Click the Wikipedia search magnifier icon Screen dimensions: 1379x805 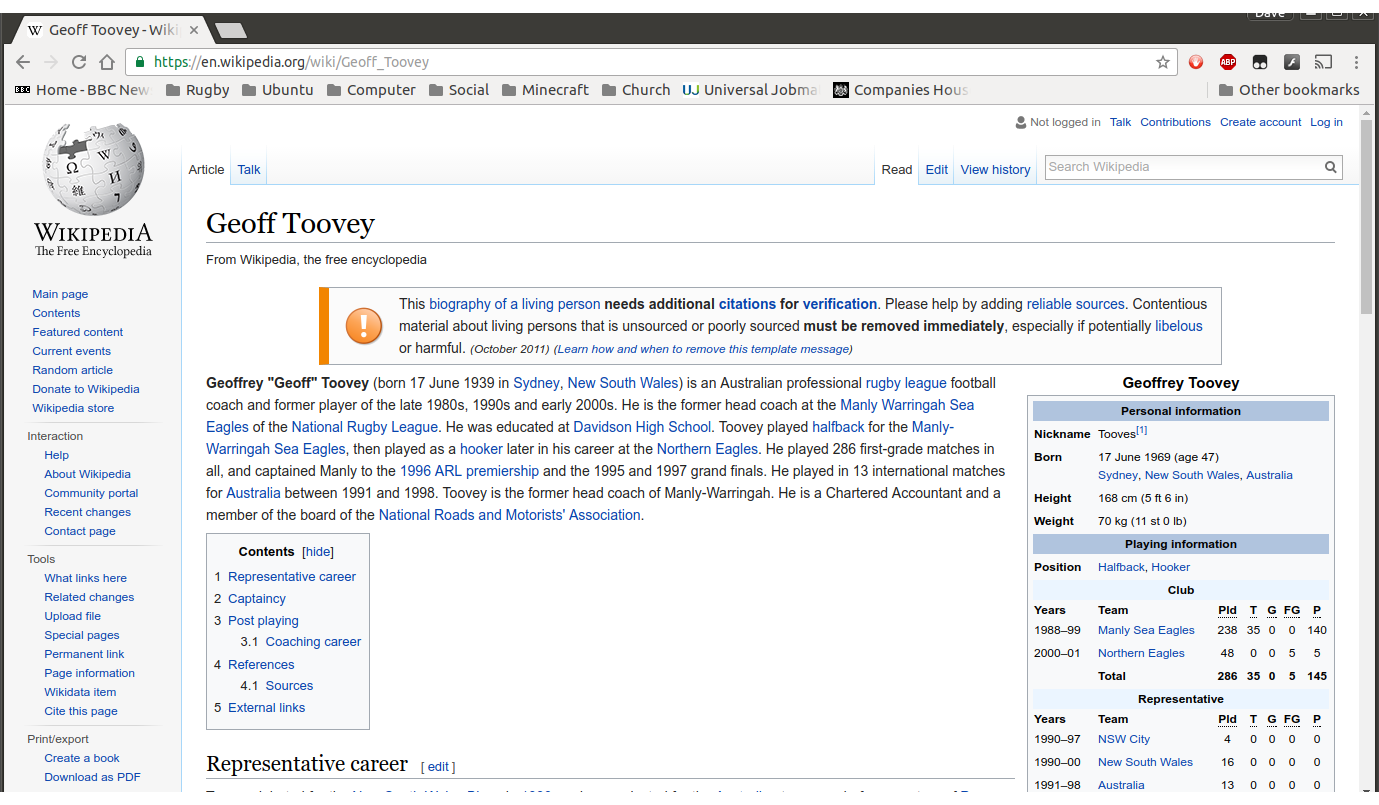click(1331, 167)
